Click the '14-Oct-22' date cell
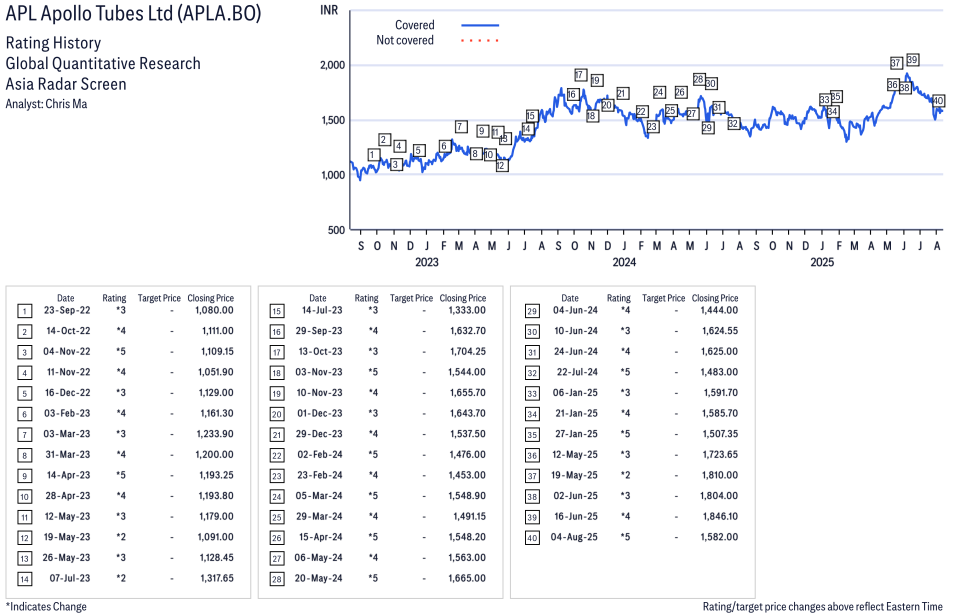The image size is (954, 614). pyautogui.click(x=68, y=331)
